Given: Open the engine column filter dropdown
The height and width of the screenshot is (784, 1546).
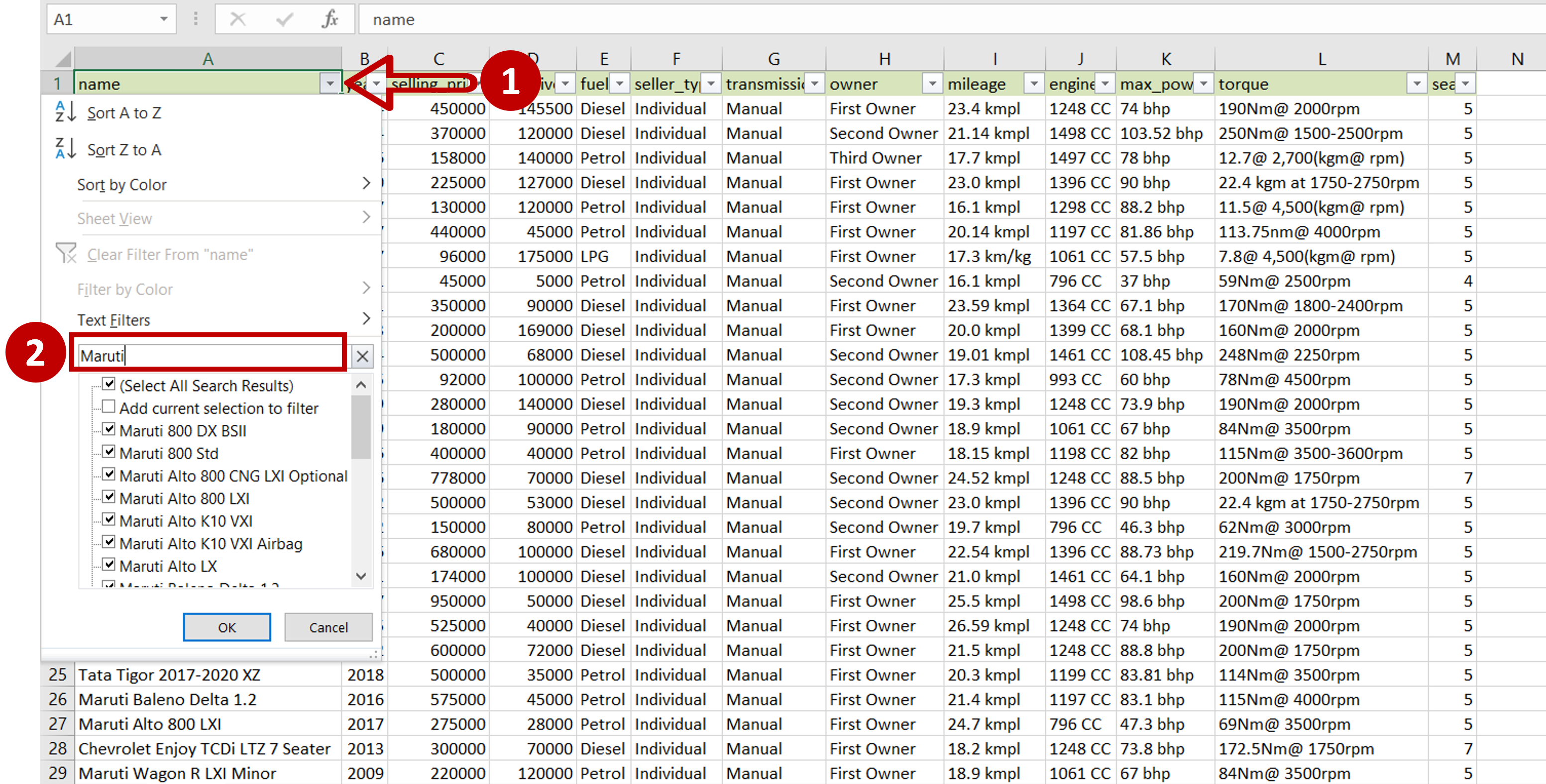Looking at the screenshot, I should coord(1105,84).
